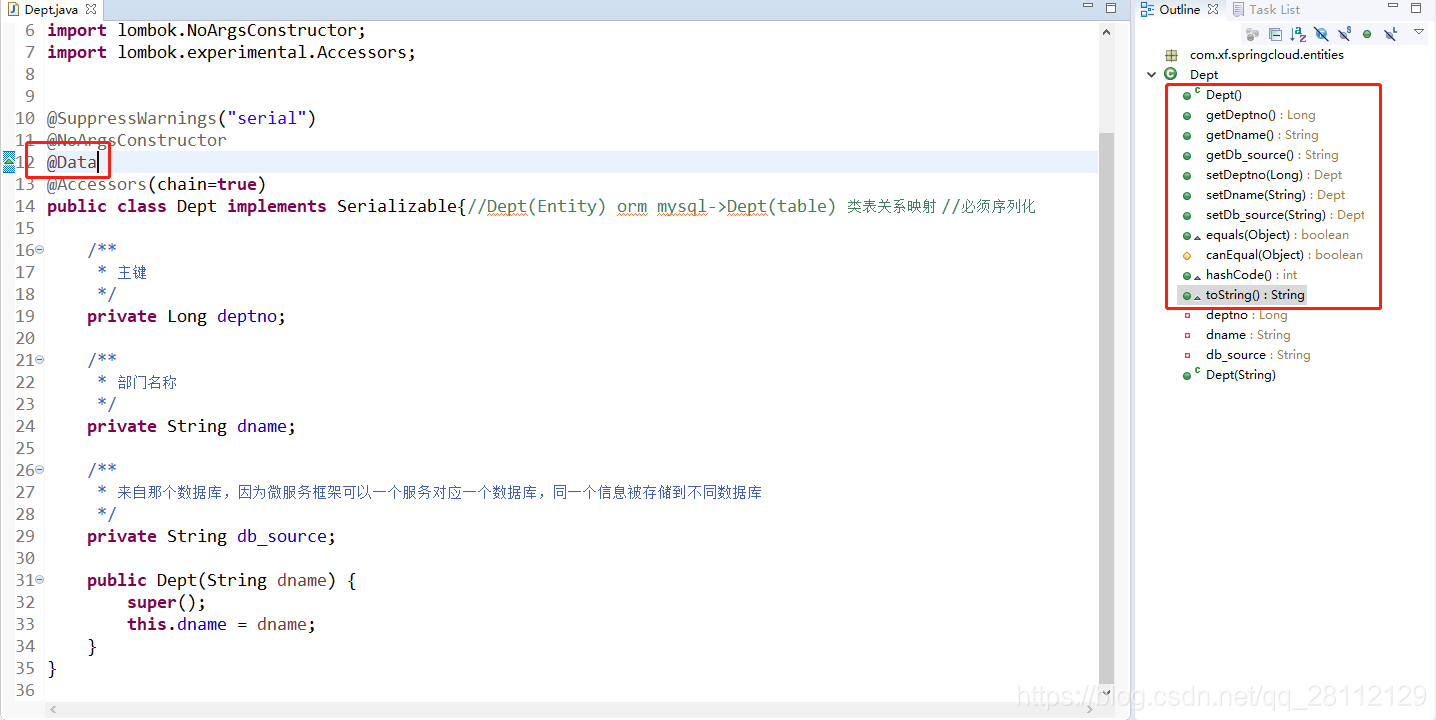Click the yellow protected icon of canEqual(Object)
This screenshot has width=1436, height=720.
tap(1187, 256)
